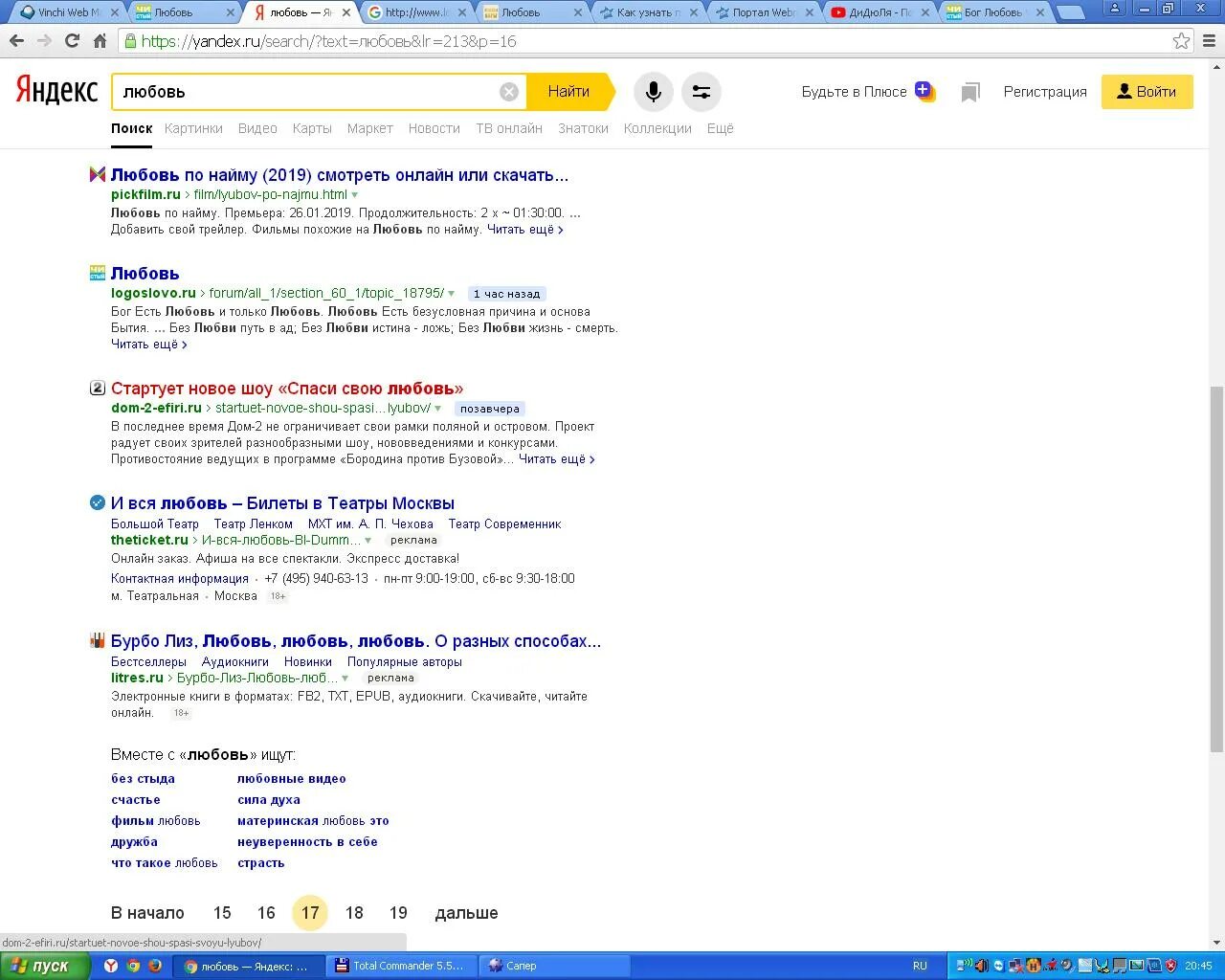Expand the litres.ru result dropdown arrow
The image size is (1225, 980).
(345, 679)
